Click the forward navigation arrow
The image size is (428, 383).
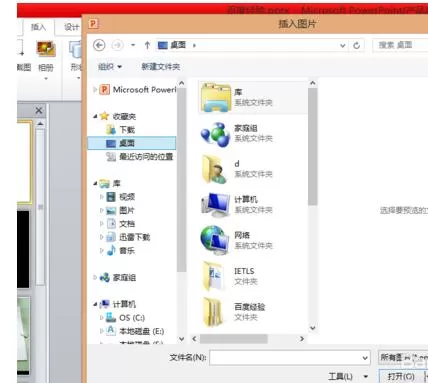coord(117,45)
